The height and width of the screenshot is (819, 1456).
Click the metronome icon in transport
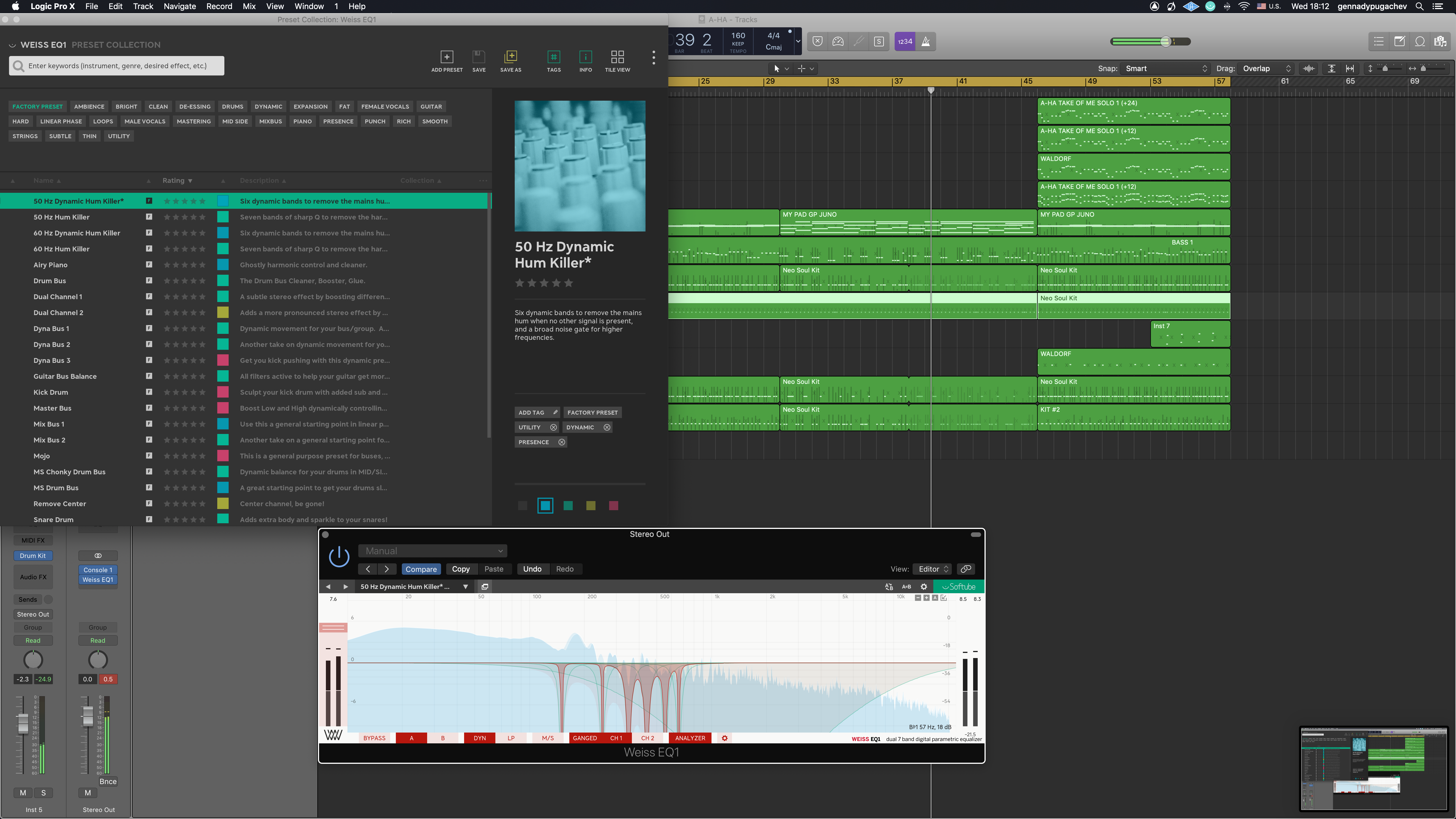pyautogui.click(x=926, y=41)
